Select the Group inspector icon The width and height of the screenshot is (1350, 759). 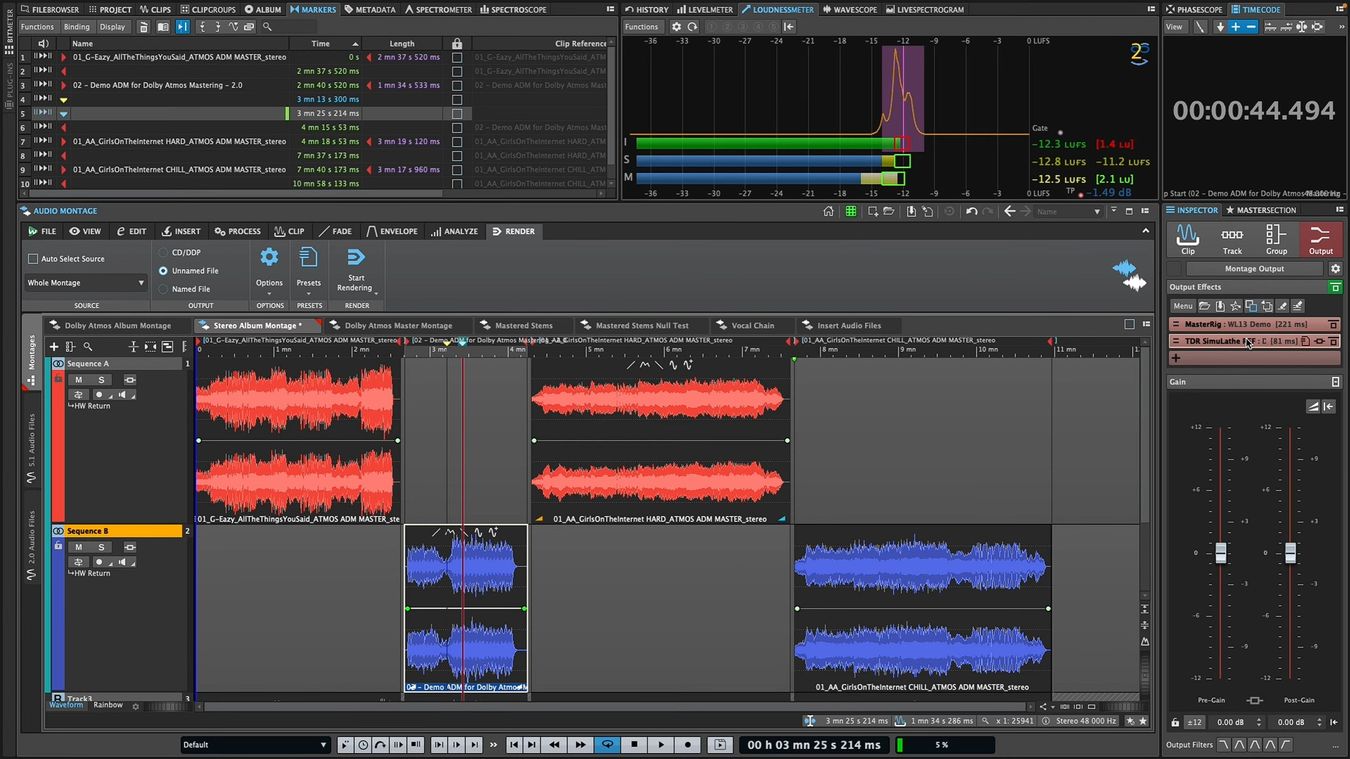point(1275,238)
